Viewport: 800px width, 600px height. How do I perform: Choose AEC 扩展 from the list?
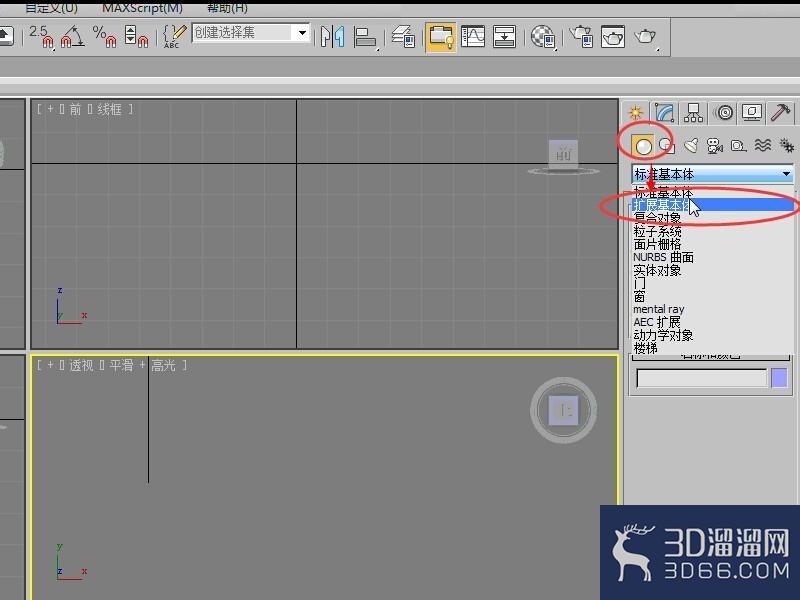coord(712,322)
